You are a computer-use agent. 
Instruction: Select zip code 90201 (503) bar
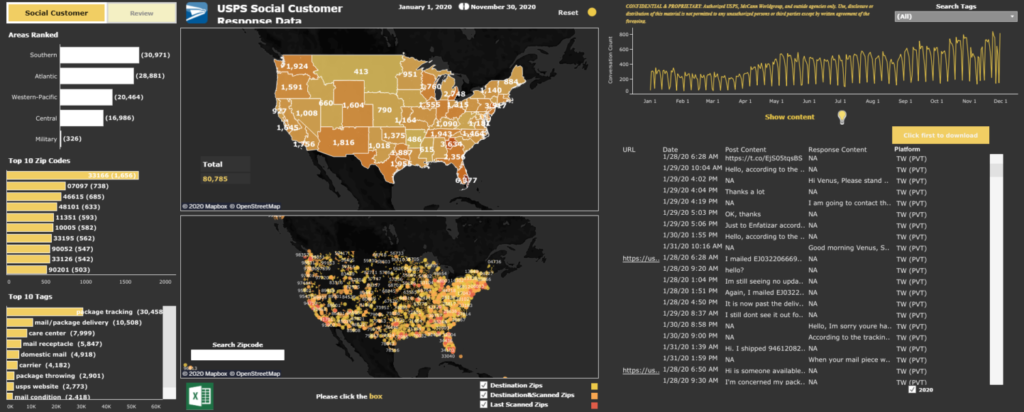pyautogui.click(x=27, y=270)
